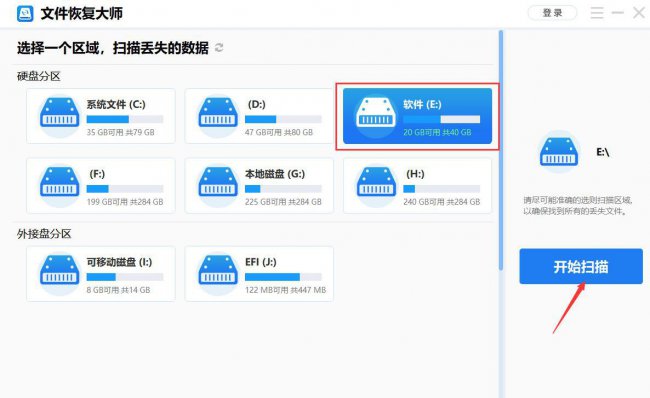Click the vertical scrollbar of partition list
This screenshot has height=398, width=650.
coord(501,150)
